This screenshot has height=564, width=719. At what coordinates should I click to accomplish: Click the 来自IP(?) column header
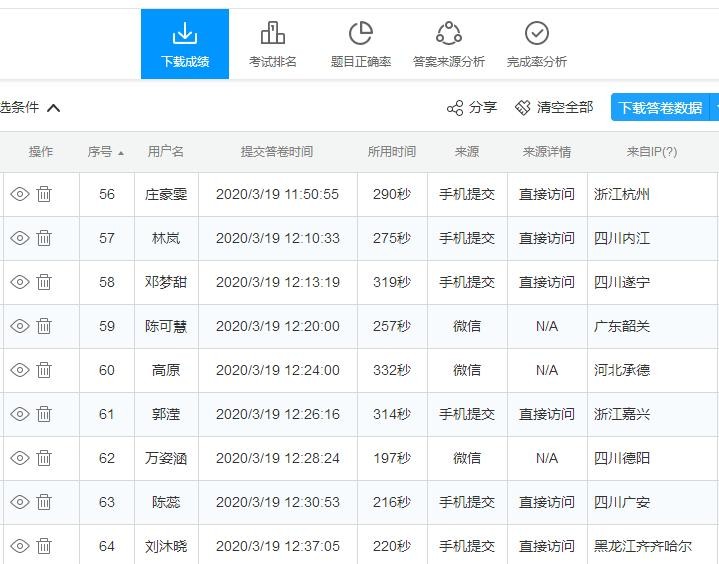coord(651,152)
